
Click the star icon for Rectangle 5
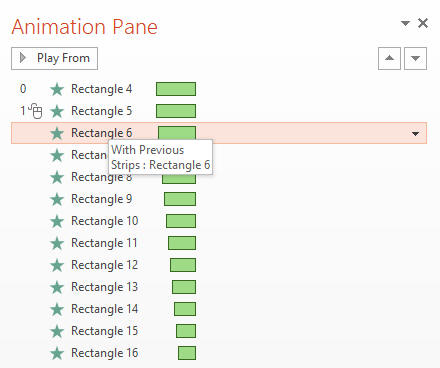[57, 111]
